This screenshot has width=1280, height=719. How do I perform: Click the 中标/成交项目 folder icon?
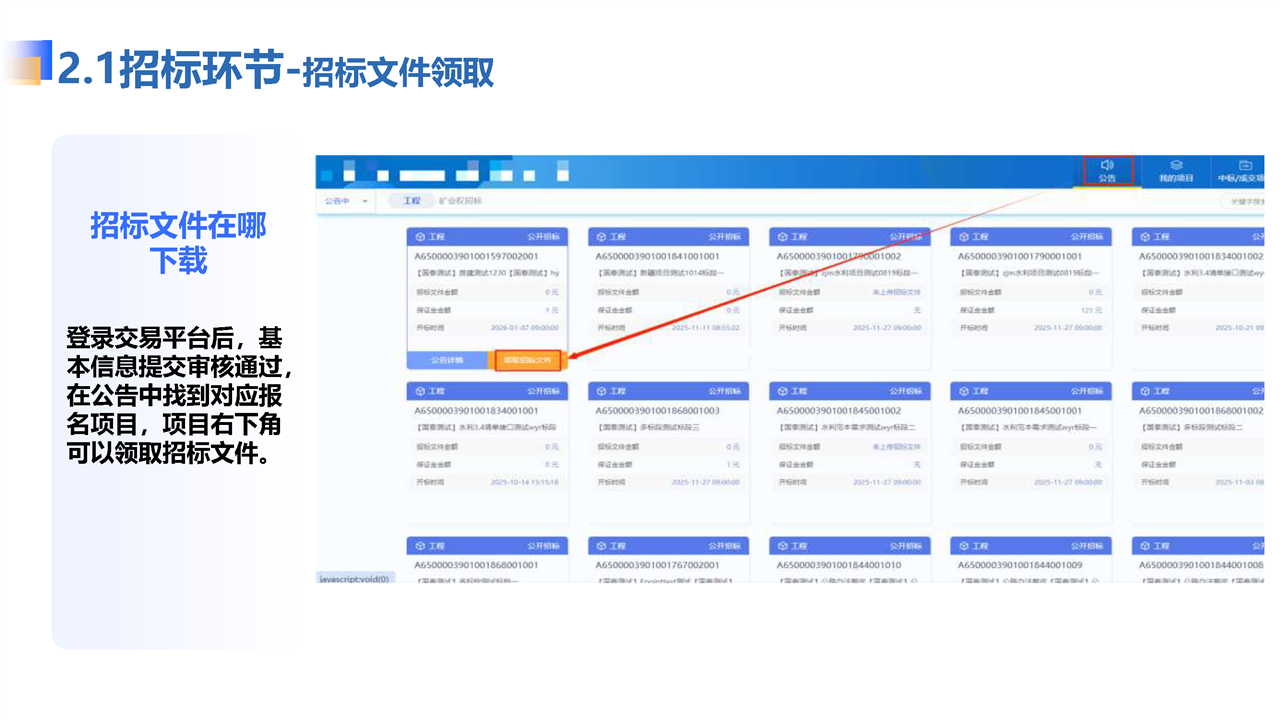1246,165
